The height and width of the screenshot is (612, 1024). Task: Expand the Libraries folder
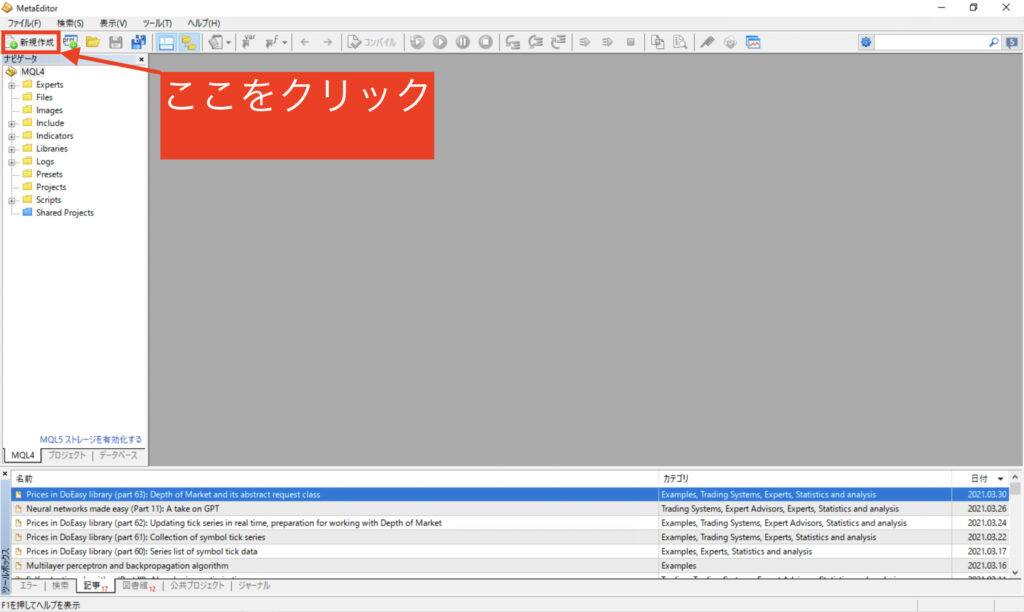(12, 150)
